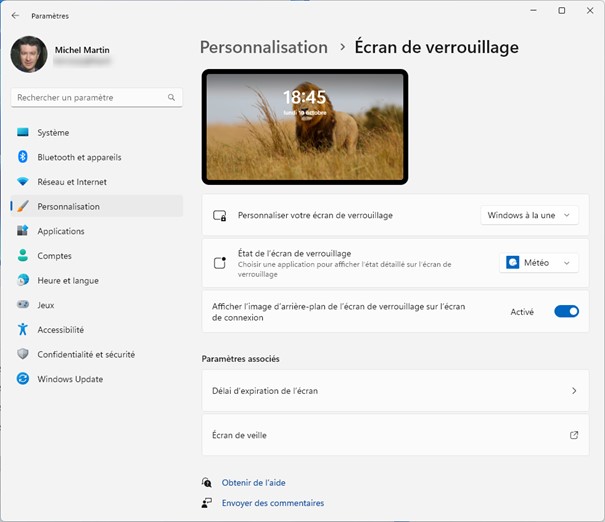Screen dimensions: 605x522
Task: Open Délai d'expiration de l'écran row
Action: point(395,391)
